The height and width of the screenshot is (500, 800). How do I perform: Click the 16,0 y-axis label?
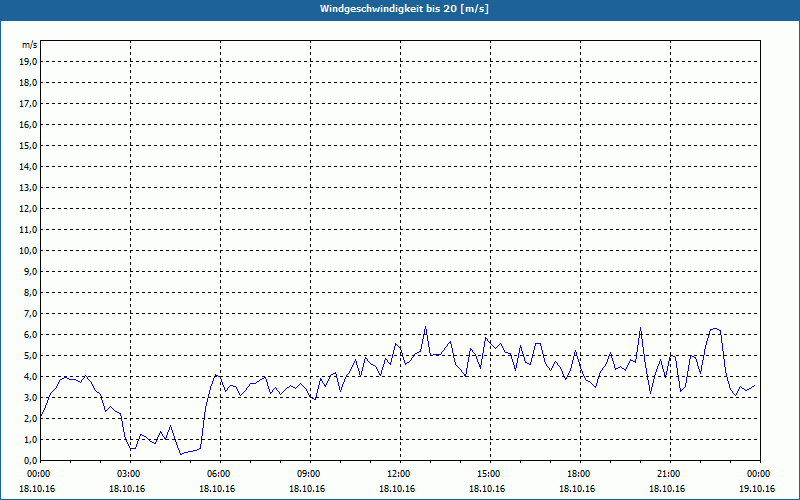pos(28,124)
